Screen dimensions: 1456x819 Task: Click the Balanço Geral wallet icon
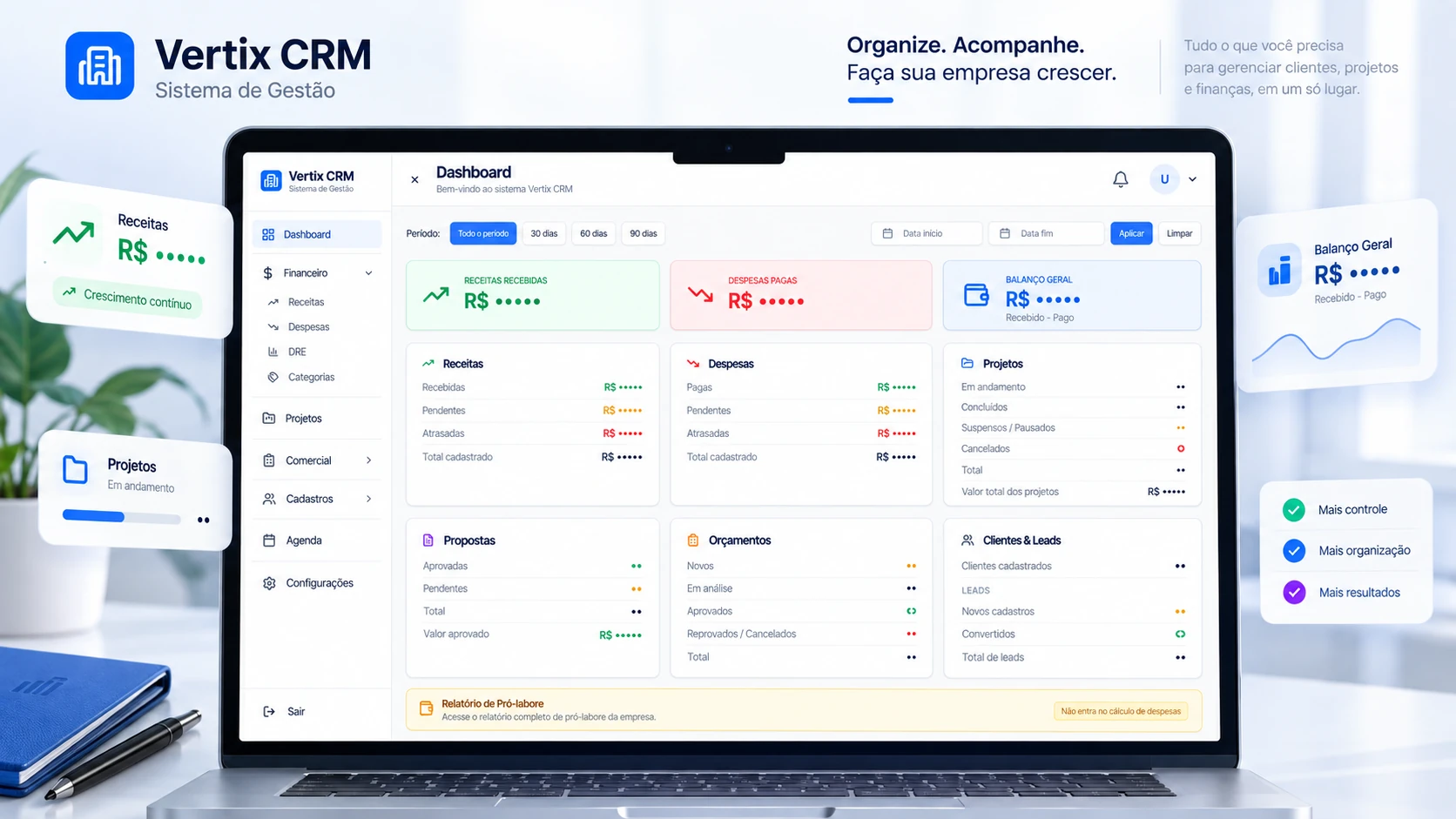click(x=976, y=295)
